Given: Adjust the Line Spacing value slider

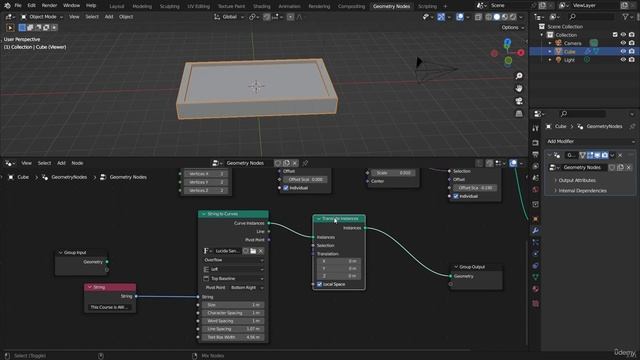Looking at the screenshot, I should [233, 329].
